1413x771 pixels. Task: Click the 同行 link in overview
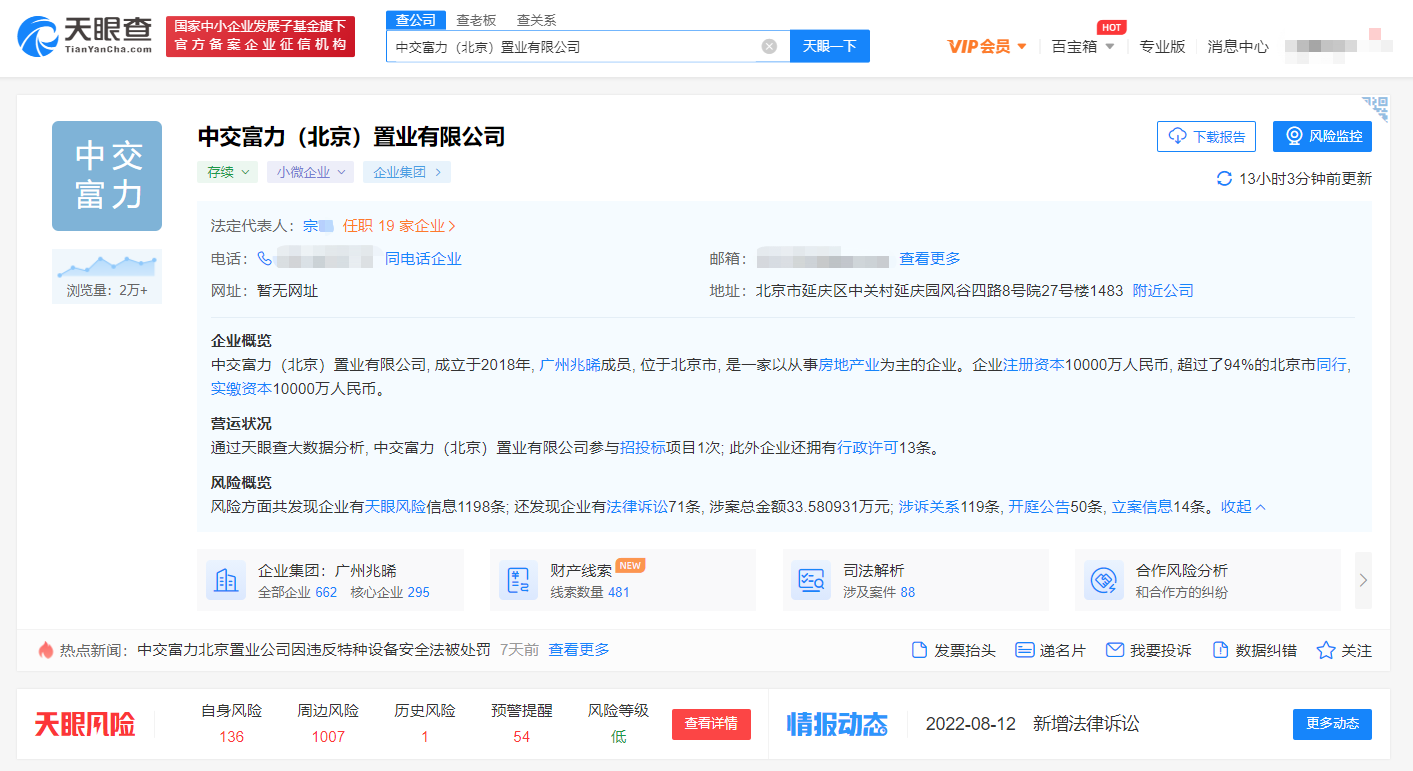1332,364
